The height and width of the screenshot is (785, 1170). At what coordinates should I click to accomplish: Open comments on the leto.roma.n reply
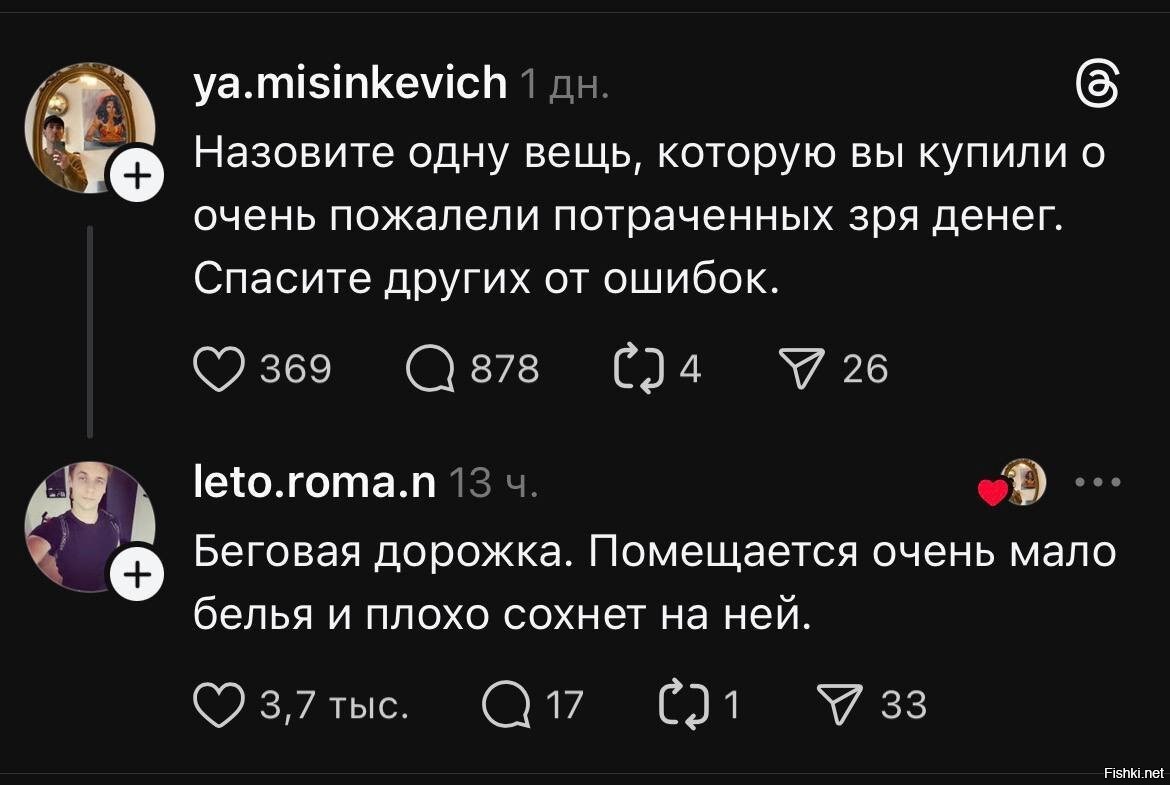pyautogui.click(x=505, y=705)
